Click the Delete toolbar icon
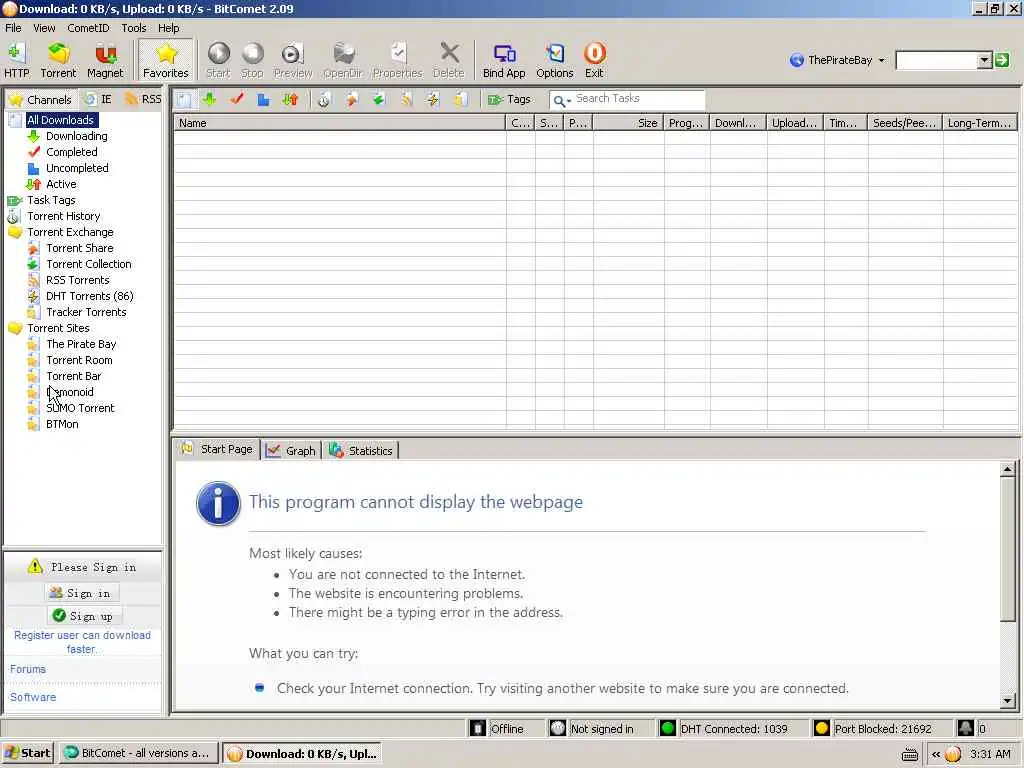The image size is (1024, 768). pyautogui.click(x=449, y=60)
